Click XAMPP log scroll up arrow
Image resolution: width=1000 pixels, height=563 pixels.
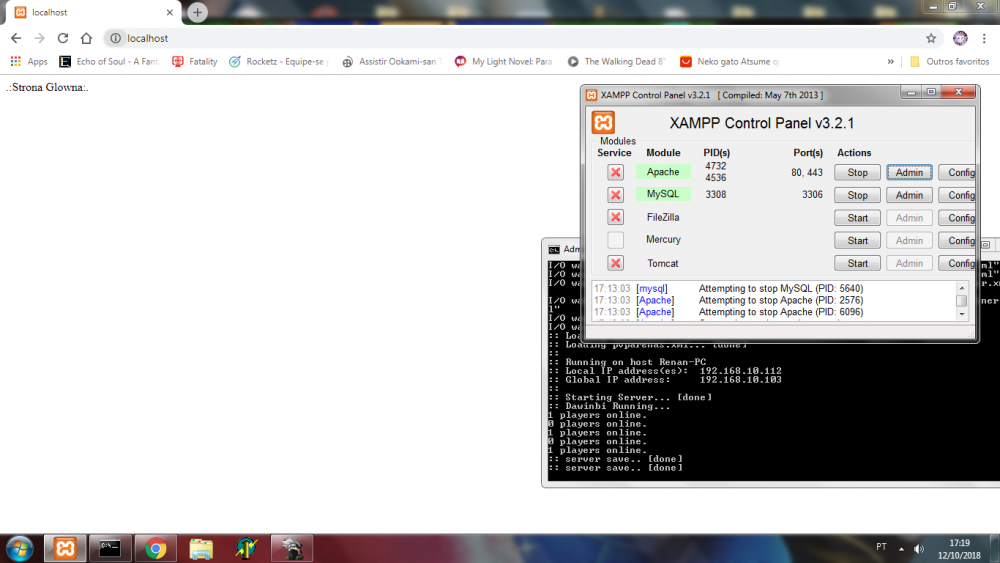coord(962,288)
